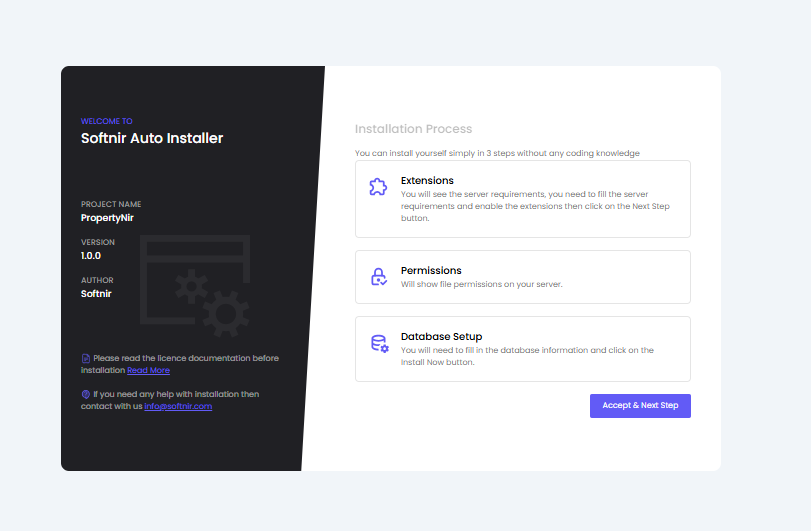This screenshot has height=531, width=811.
Task: Click the Softnir author name
Action: coord(96,294)
